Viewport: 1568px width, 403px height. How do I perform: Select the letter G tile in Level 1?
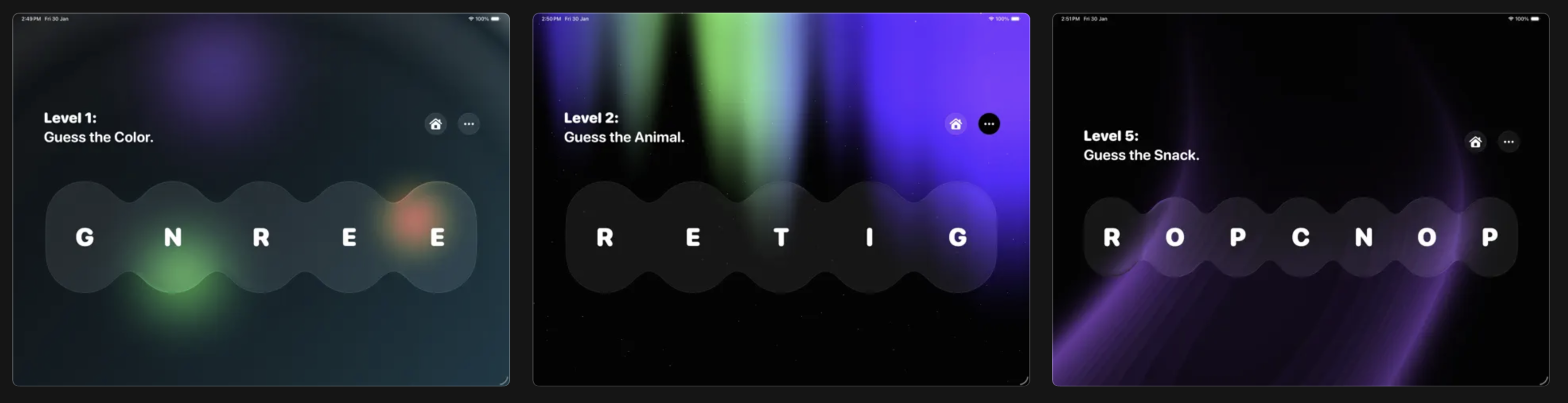pyautogui.click(x=85, y=237)
